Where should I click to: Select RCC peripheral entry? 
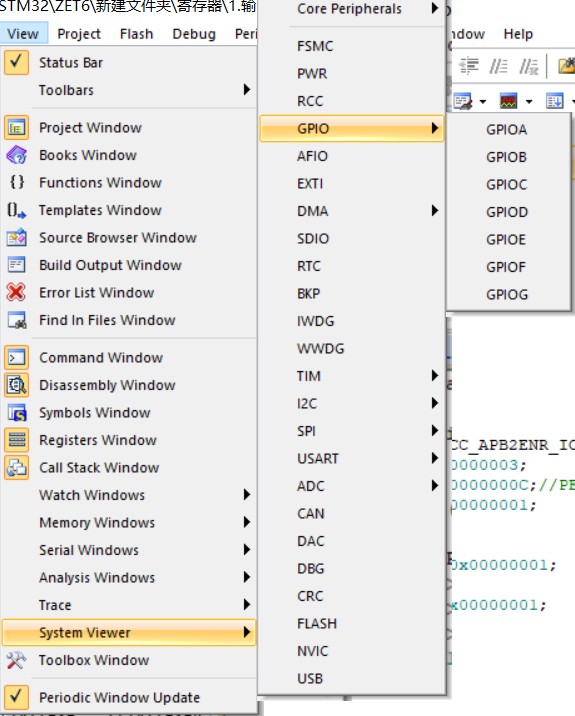pos(352,101)
